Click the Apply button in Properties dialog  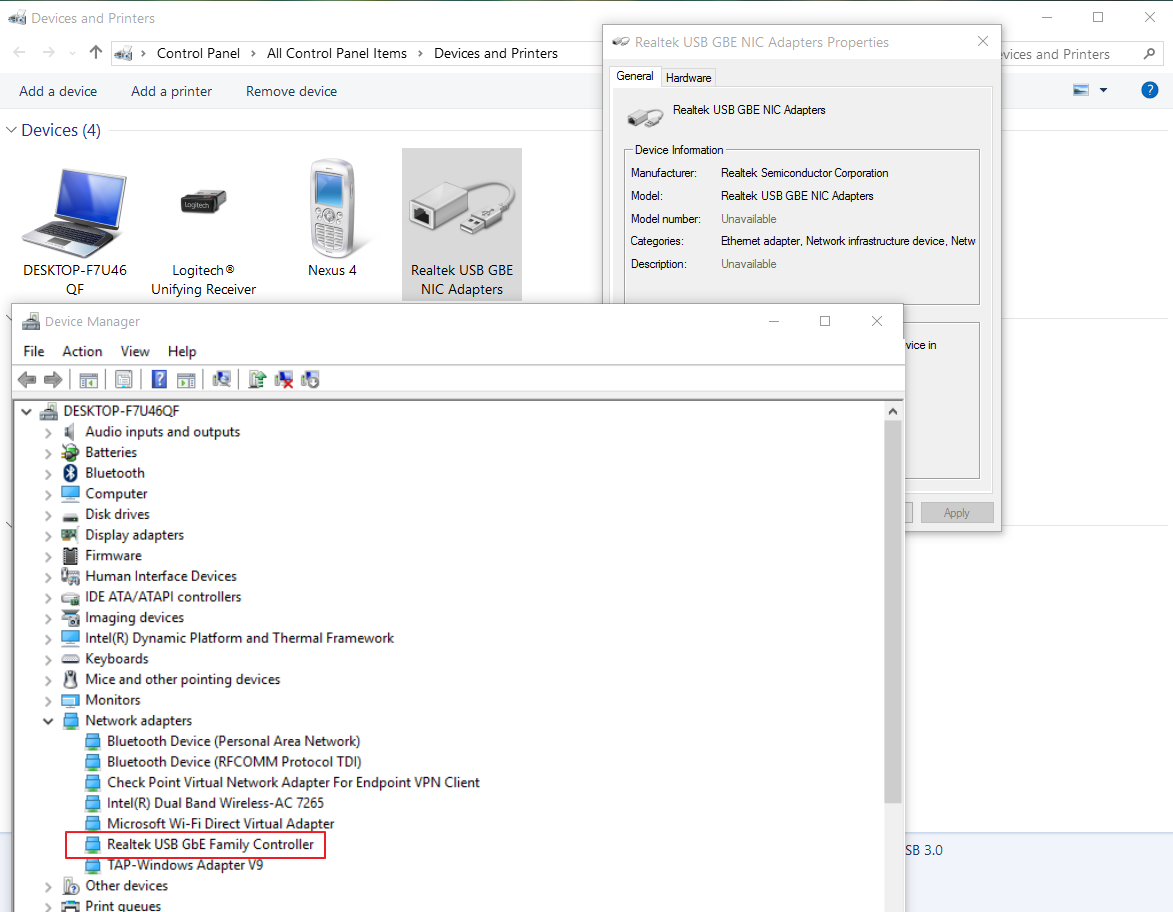957,512
